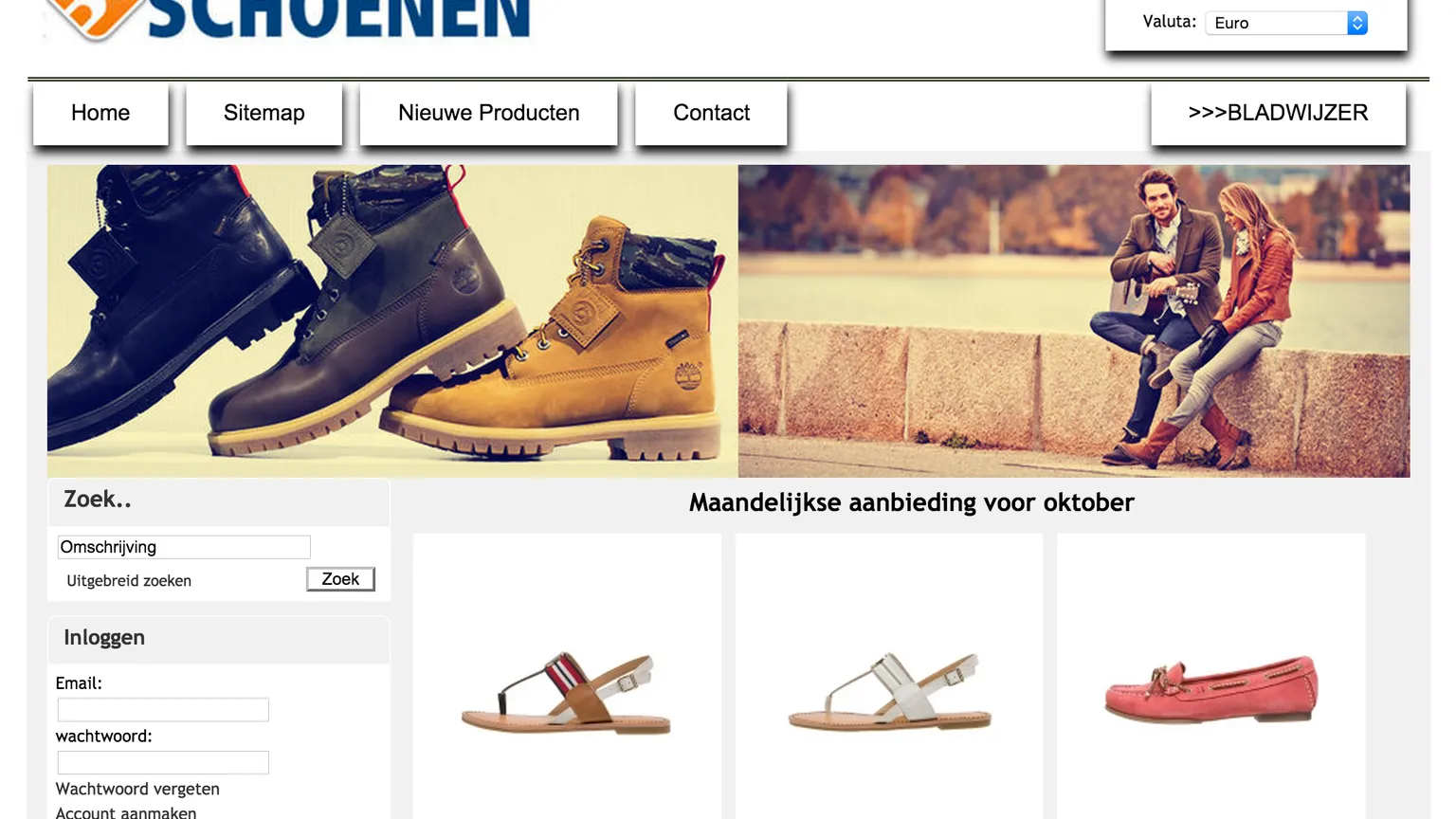The height and width of the screenshot is (819, 1456).
Task: View the striped brown sandal product
Action: (x=567, y=693)
